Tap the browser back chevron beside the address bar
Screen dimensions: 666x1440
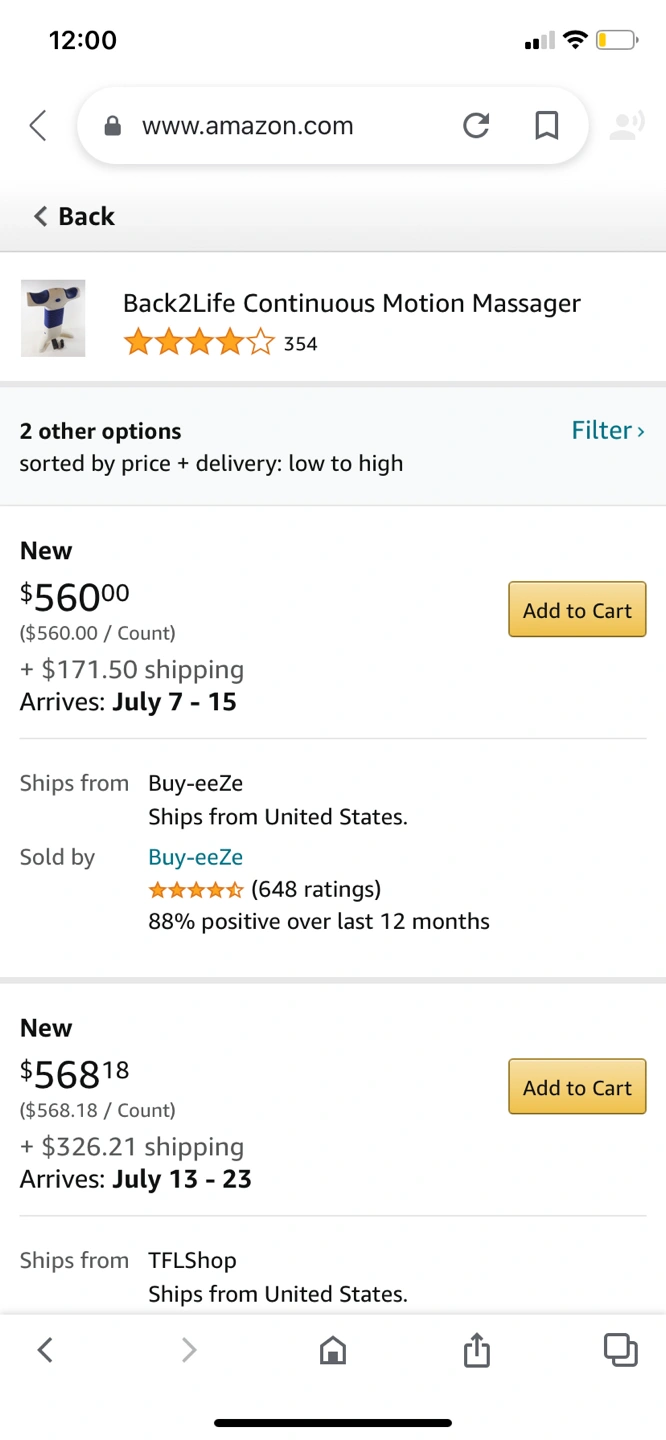pyautogui.click(x=38, y=126)
